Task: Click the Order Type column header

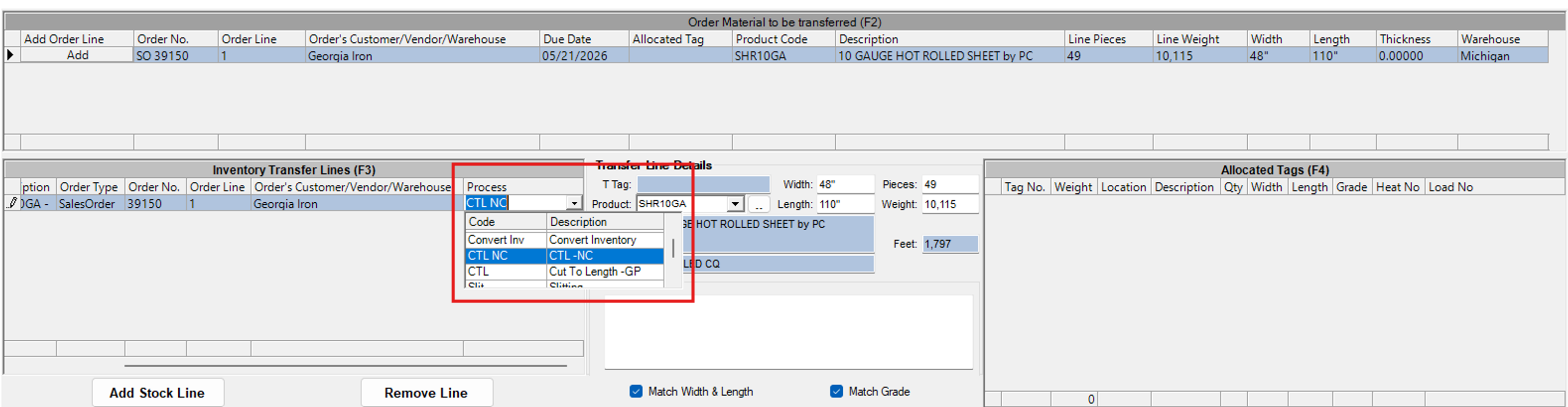Action: tap(90, 187)
